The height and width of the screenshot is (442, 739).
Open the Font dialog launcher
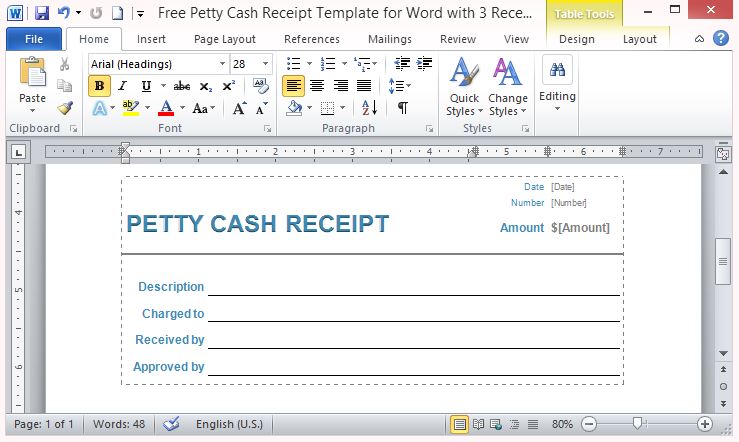click(x=268, y=129)
